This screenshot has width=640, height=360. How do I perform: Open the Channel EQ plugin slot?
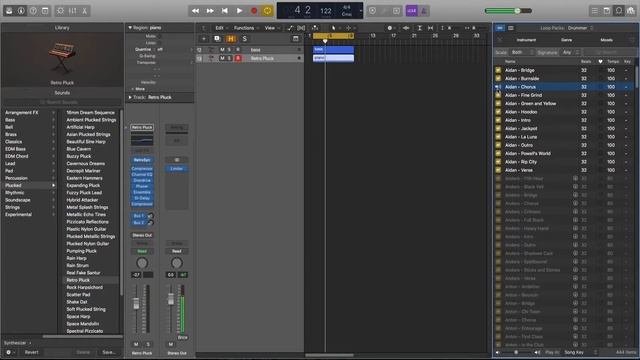(142, 175)
